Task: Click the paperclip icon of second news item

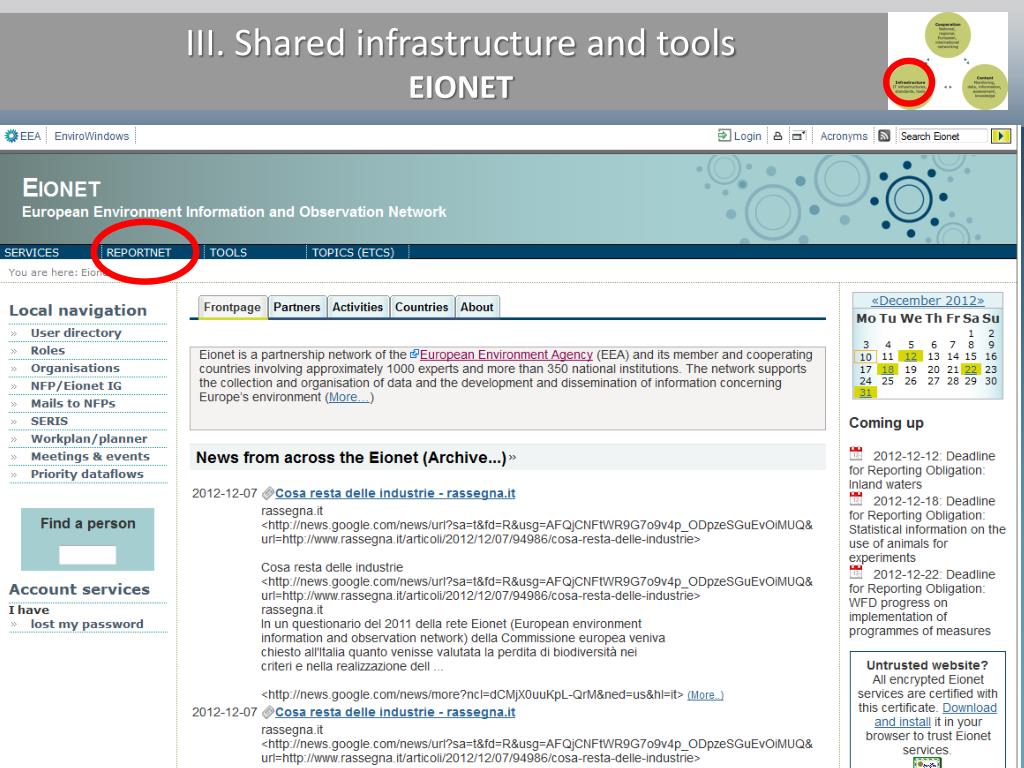Action: pyautogui.click(x=267, y=712)
